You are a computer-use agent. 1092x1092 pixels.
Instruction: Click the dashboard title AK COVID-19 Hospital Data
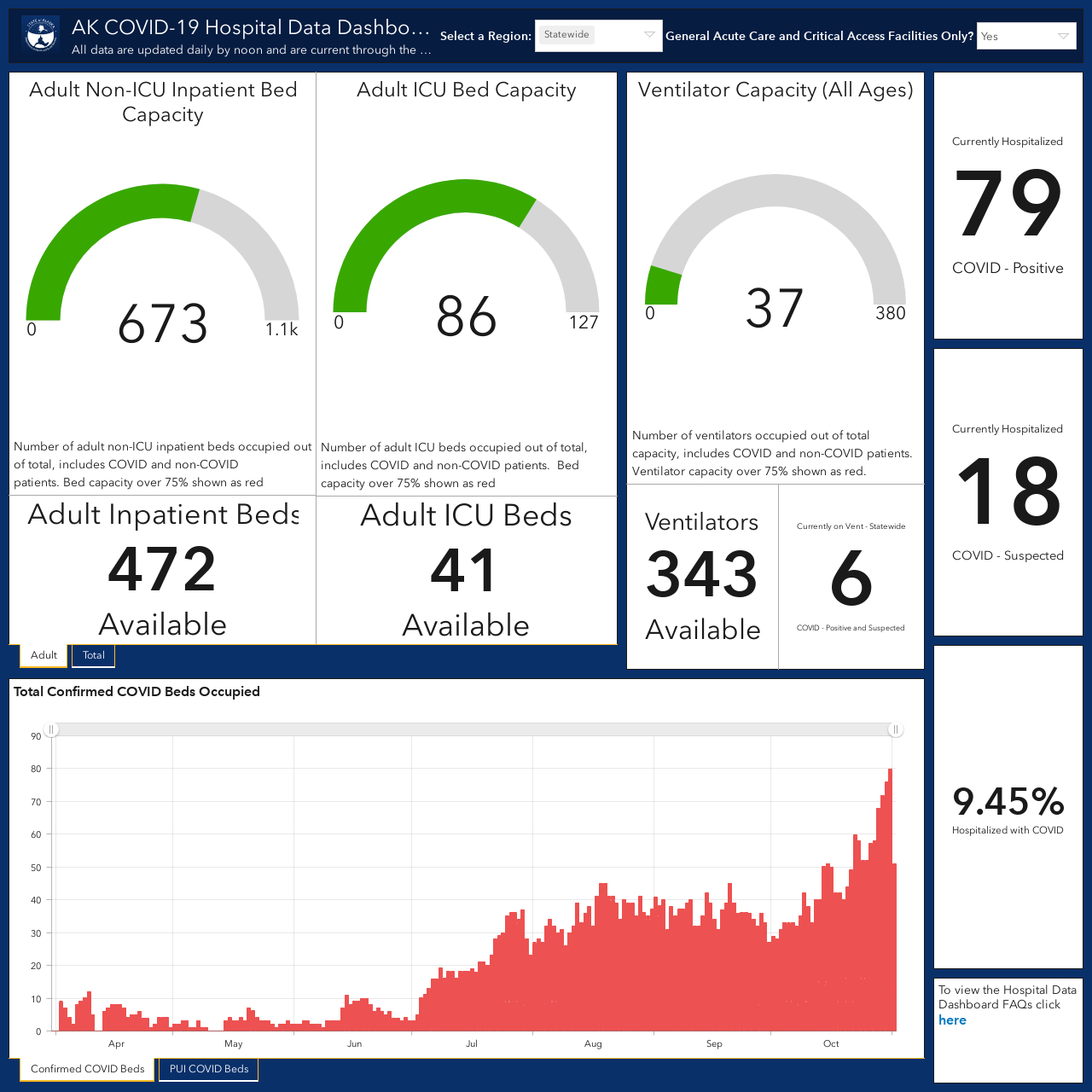[x=250, y=27]
